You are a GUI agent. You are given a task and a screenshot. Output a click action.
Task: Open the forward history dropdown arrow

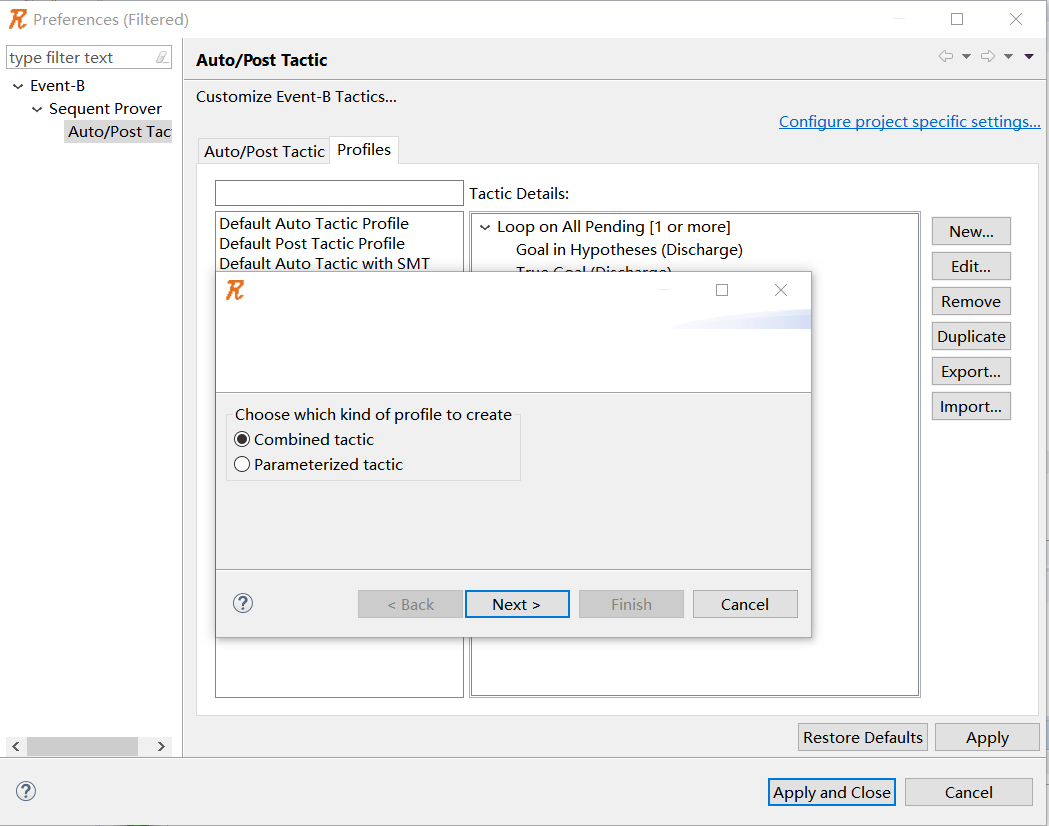point(1008,57)
